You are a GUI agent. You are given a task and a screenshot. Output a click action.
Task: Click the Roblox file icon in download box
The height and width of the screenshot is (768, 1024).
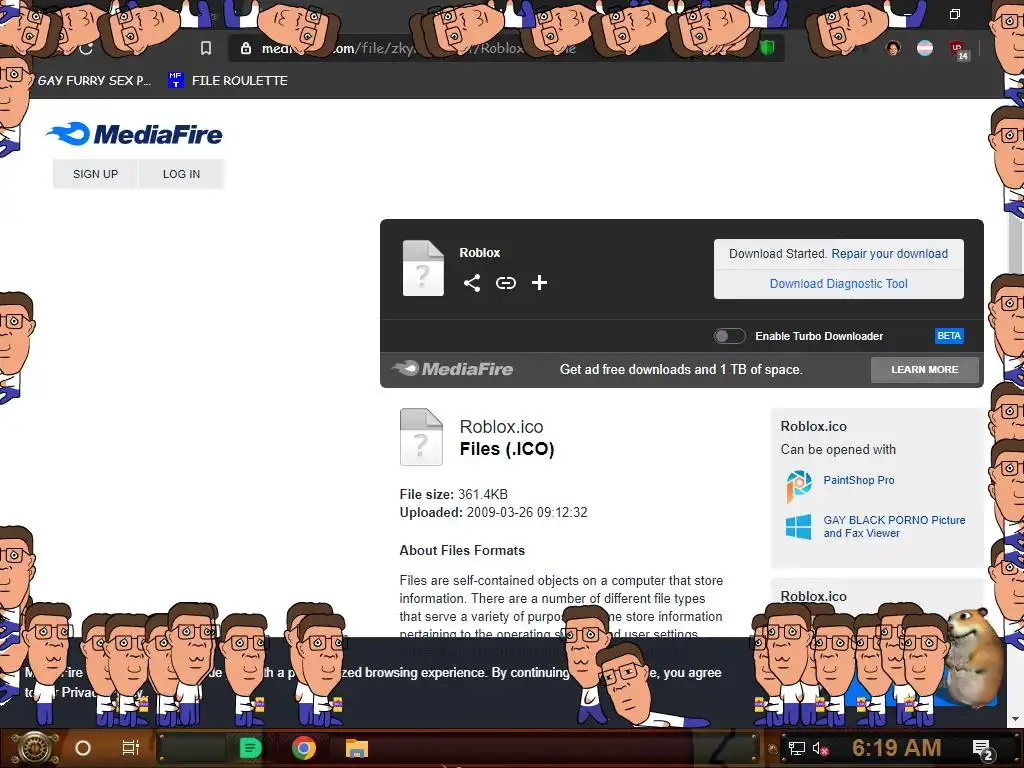coord(423,268)
